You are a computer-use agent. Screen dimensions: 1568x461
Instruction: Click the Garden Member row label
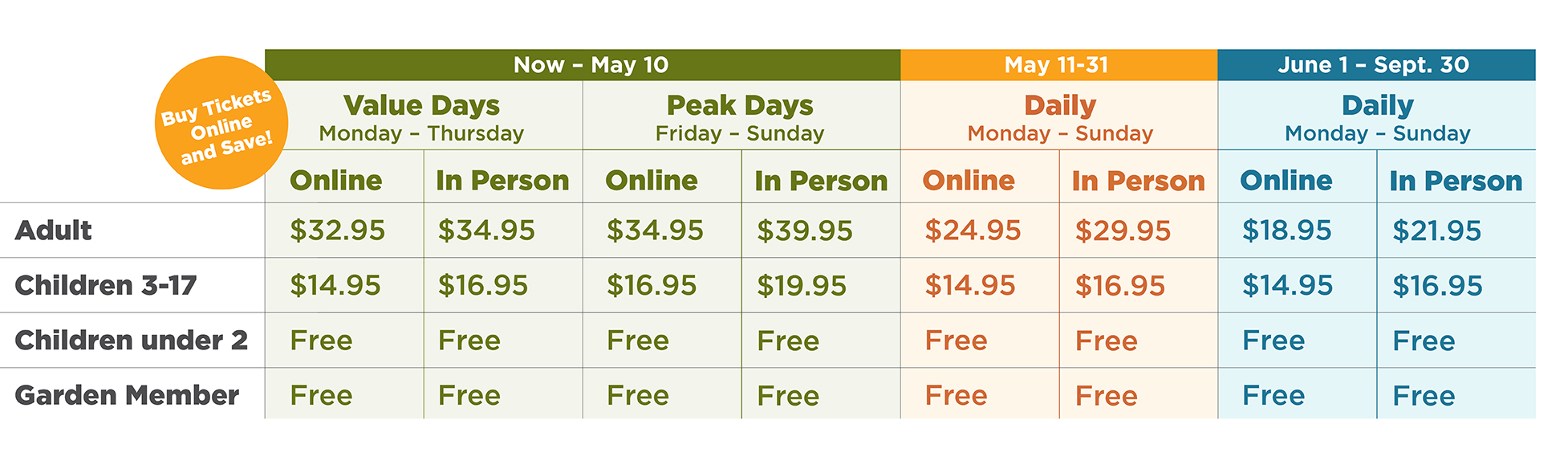click(127, 395)
